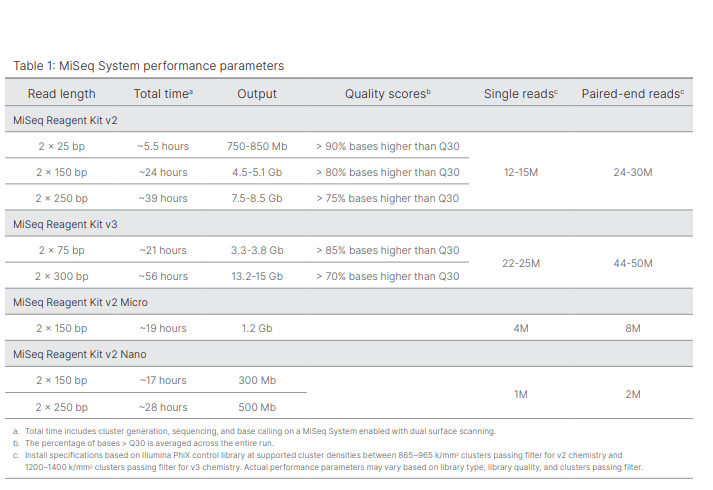Select the 'Read length' column header
Screen dimensions: 713x490
61,94
